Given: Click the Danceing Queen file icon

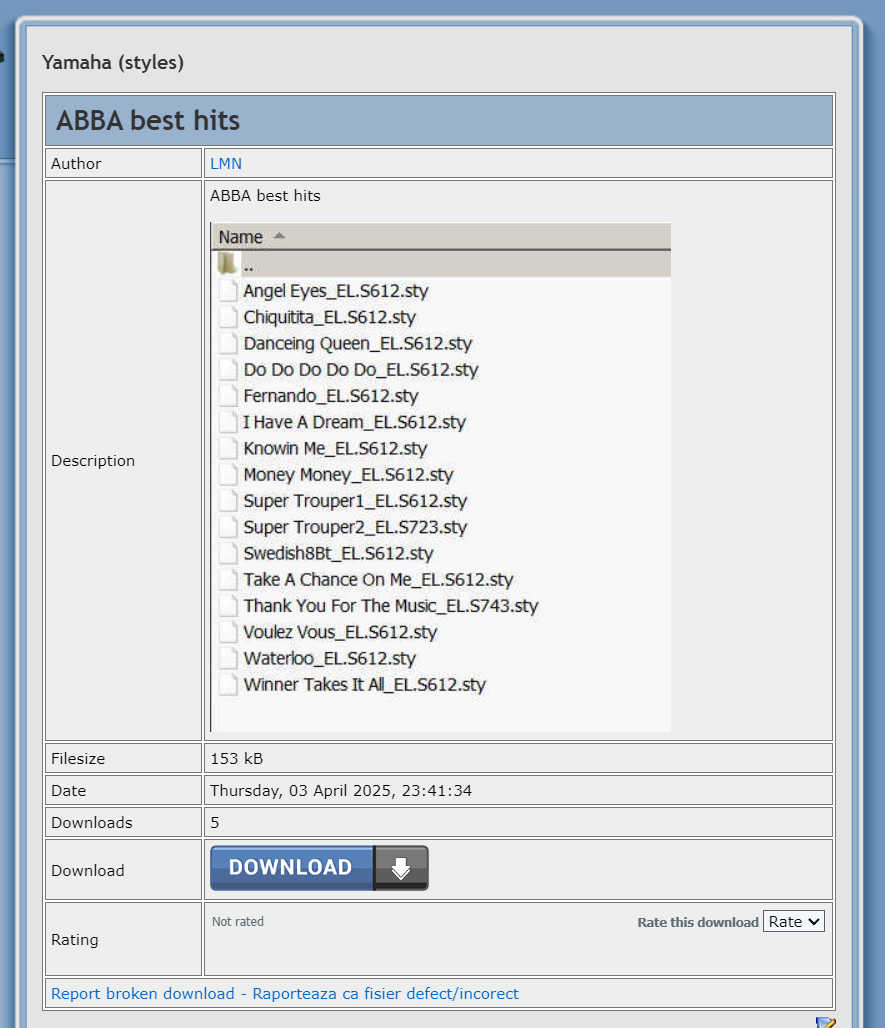Looking at the screenshot, I should pyautogui.click(x=228, y=343).
